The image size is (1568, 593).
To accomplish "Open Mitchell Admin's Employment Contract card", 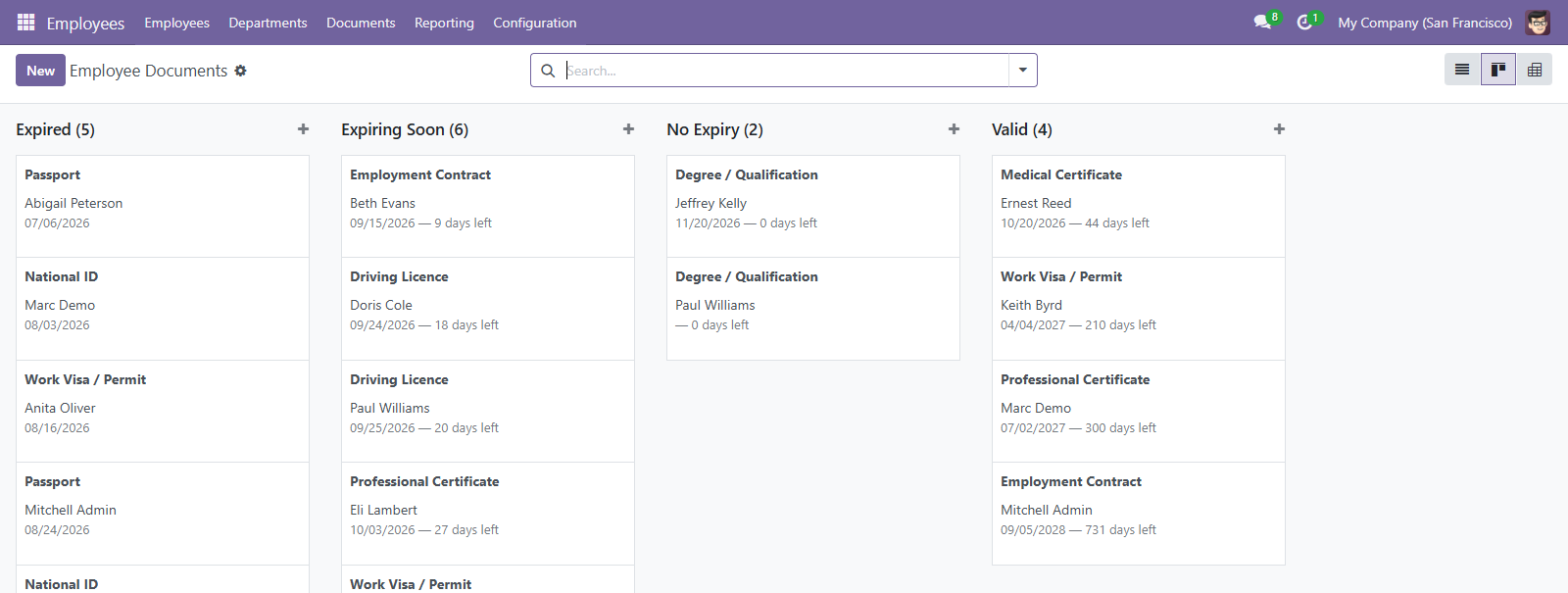I will pyautogui.click(x=1139, y=514).
